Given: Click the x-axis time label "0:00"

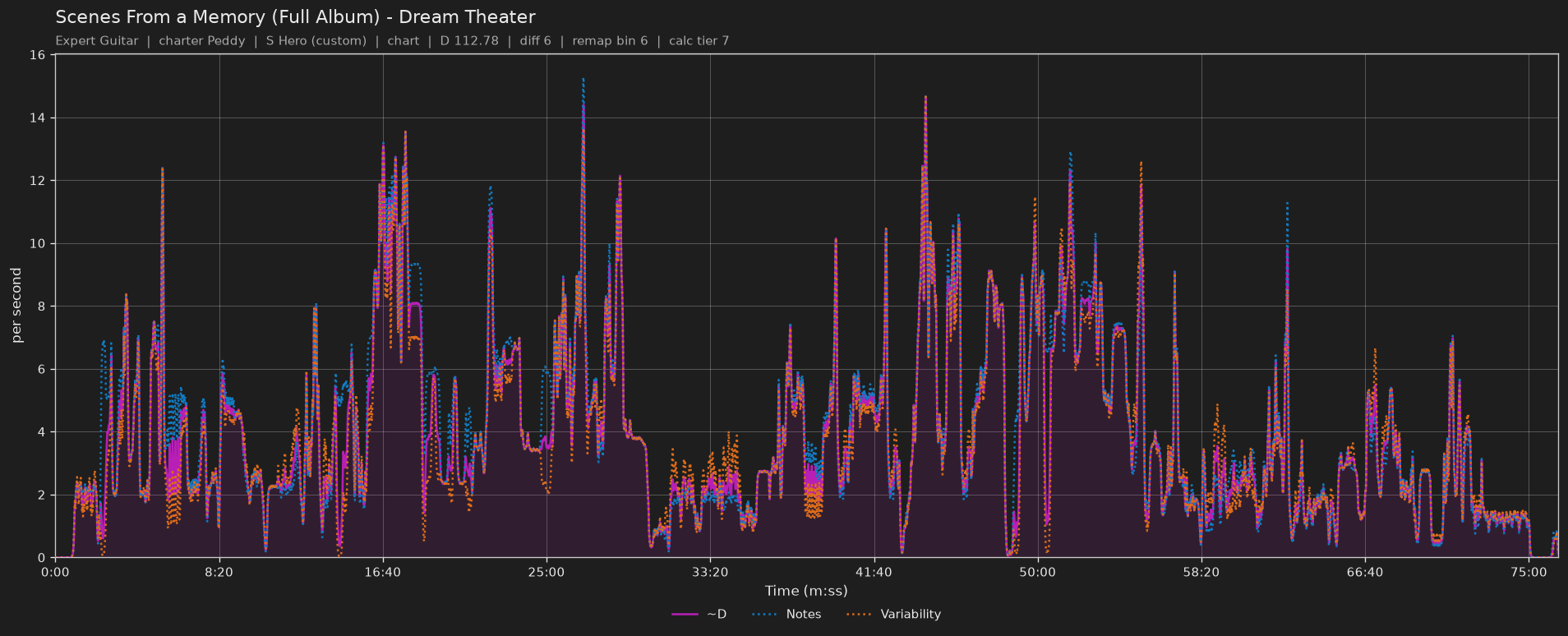Looking at the screenshot, I should [55, 572].
